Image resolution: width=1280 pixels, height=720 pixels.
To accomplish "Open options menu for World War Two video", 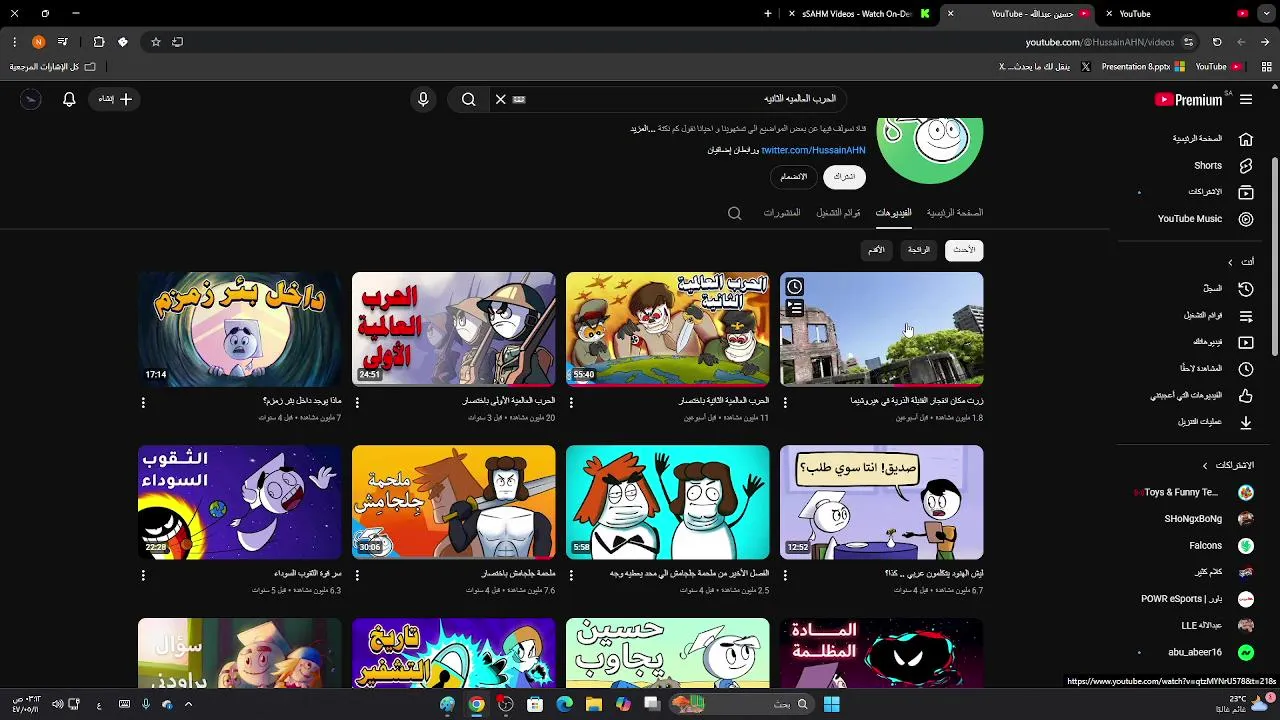I will click(x=571, y=402).
